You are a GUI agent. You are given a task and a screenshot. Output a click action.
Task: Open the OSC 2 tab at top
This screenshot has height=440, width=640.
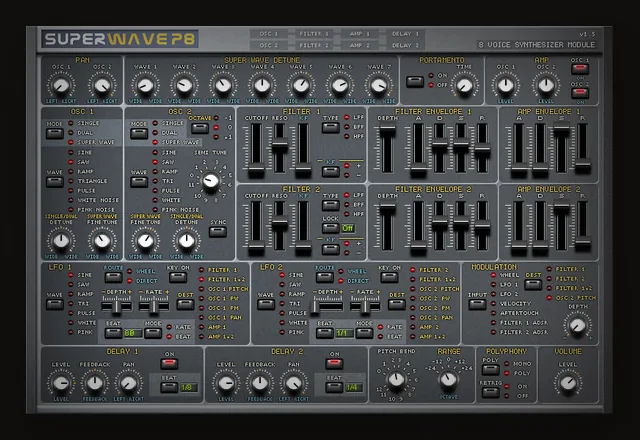pos(269,45)
